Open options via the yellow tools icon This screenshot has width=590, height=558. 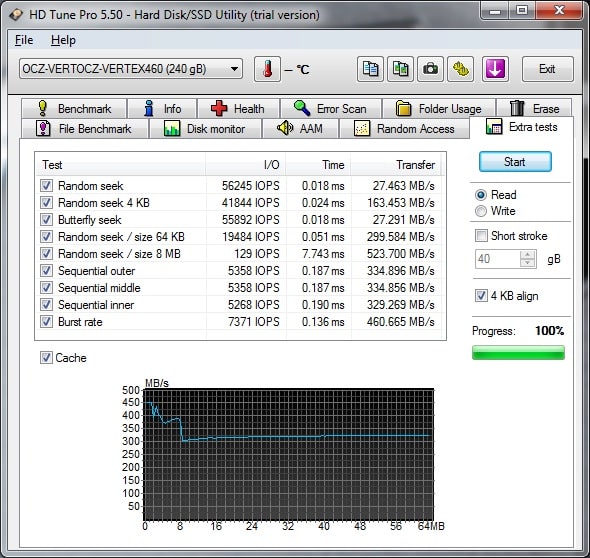pyautogui.click(x=461, y=69)
